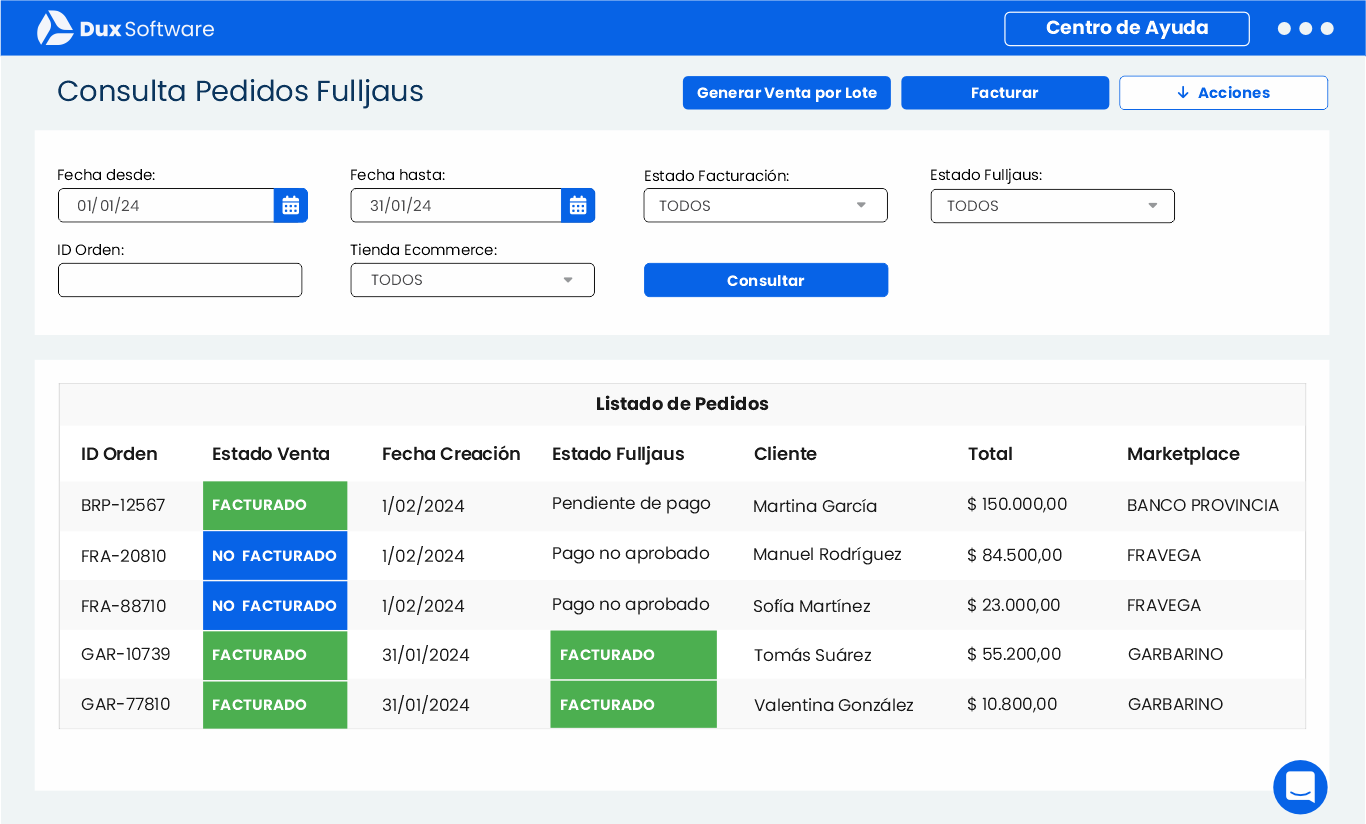1366x824 pixels.
Task: Click client Sofía Martínez
Action: point(812,606)
